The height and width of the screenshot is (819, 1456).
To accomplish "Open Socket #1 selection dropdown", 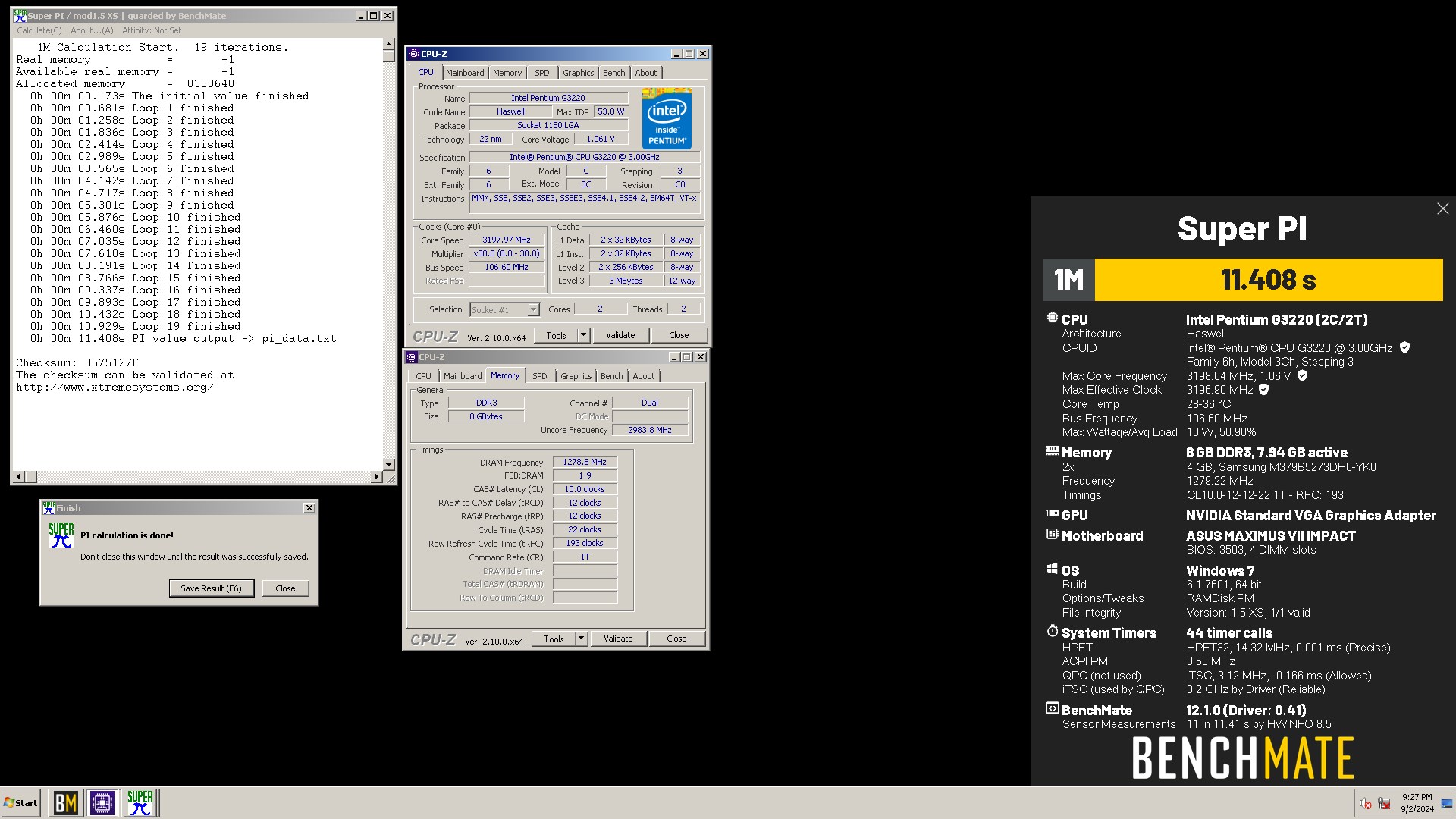I will click(533, 309).
